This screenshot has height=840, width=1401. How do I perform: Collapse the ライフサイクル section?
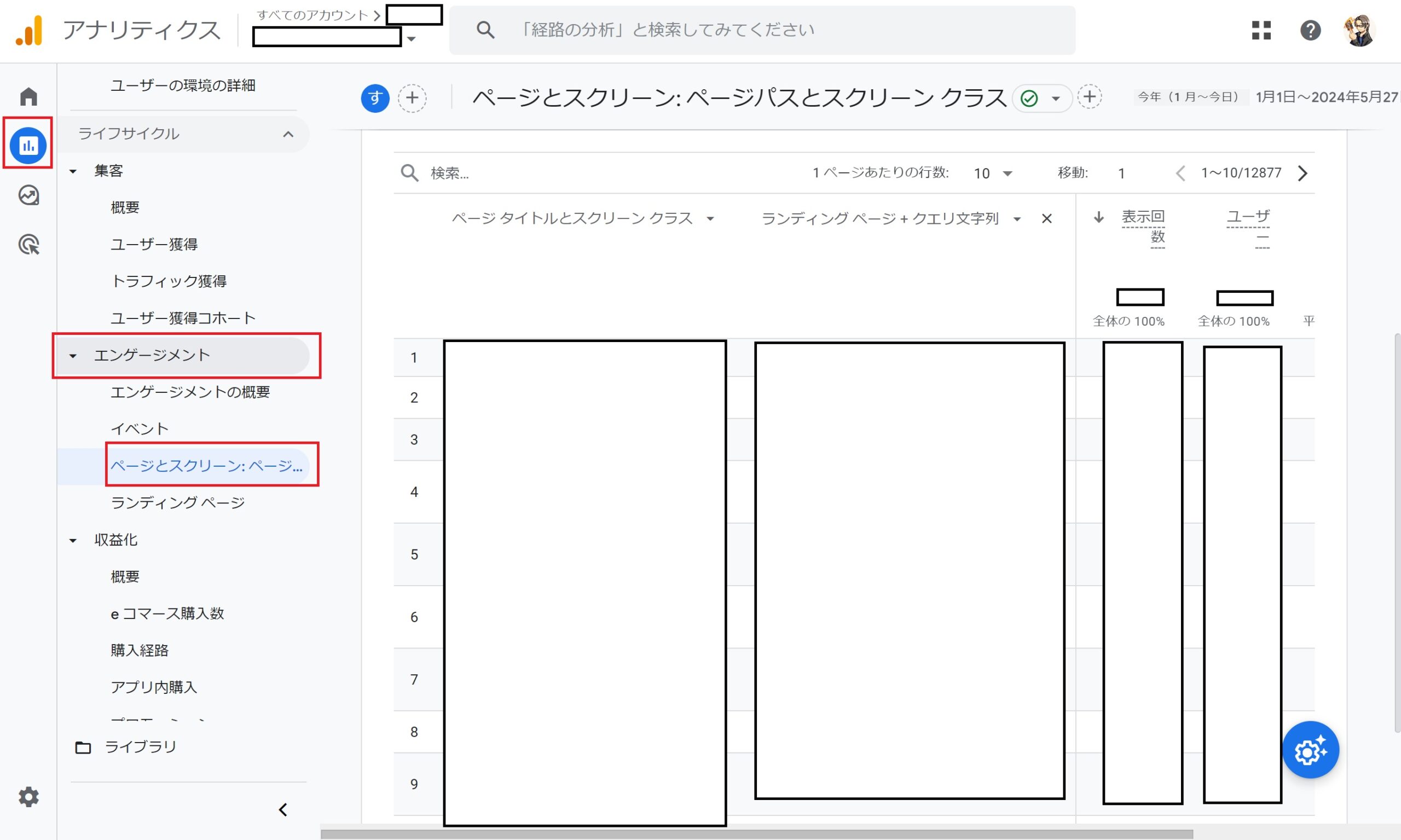(x=288, y=134)
